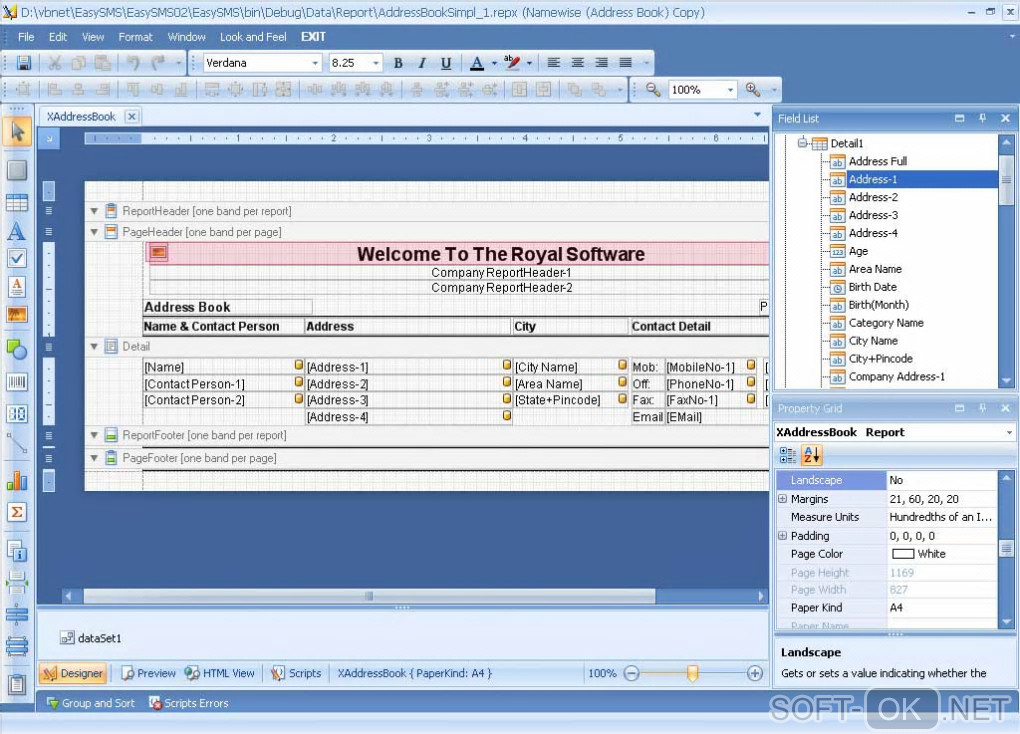Click the Italic formatting button
This screenshot has width=1020, height=734.
click(422, 63)
